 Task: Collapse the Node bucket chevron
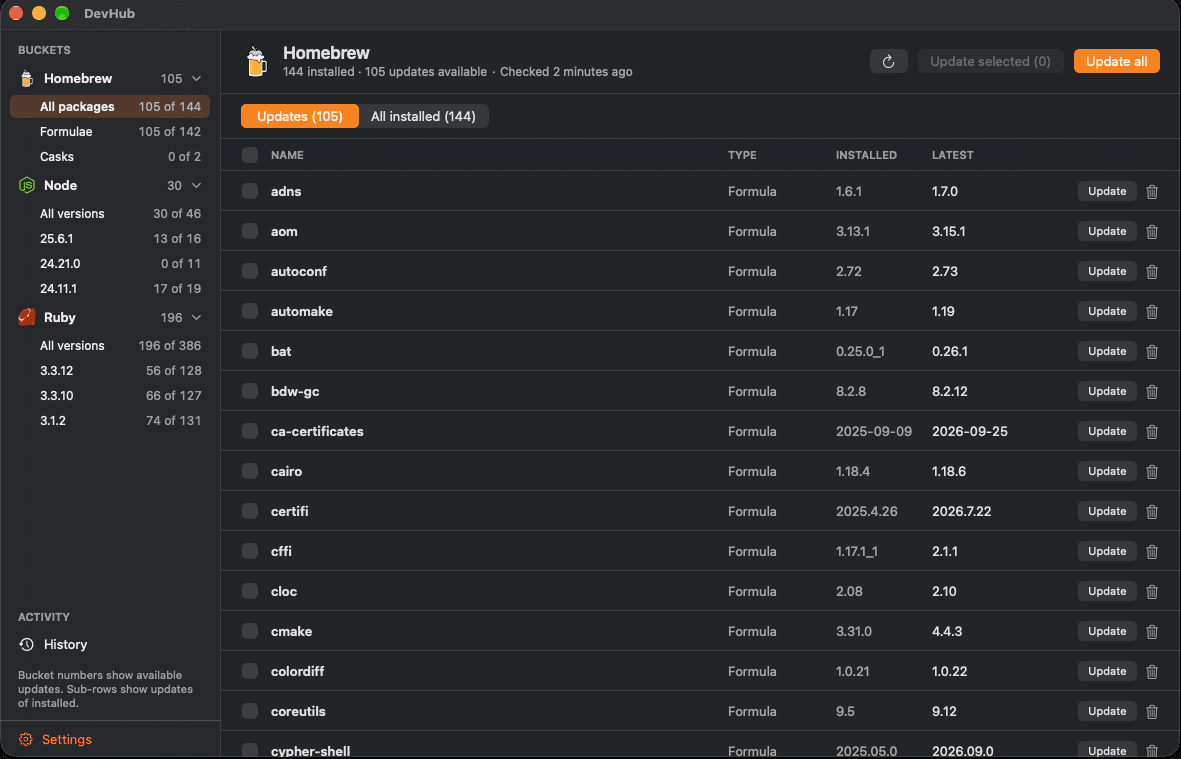tap(197, 185)
